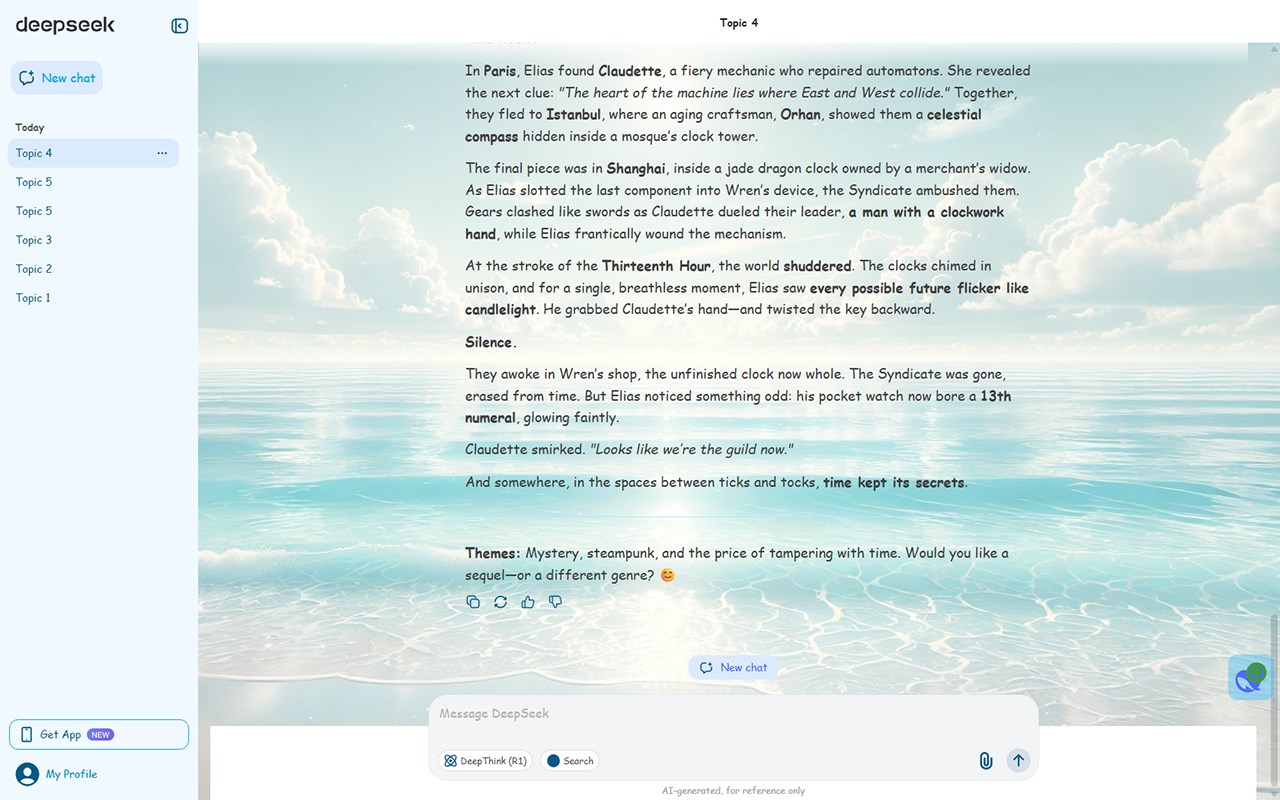Toggle the Search mode button
This screenshot has height=800, width=1280.
pos(570,761)
